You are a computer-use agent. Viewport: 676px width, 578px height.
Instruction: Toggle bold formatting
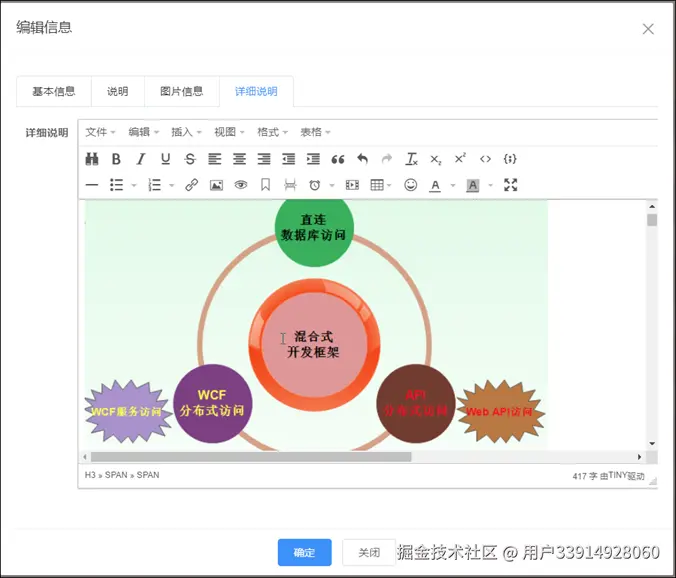tap(116, 159)
